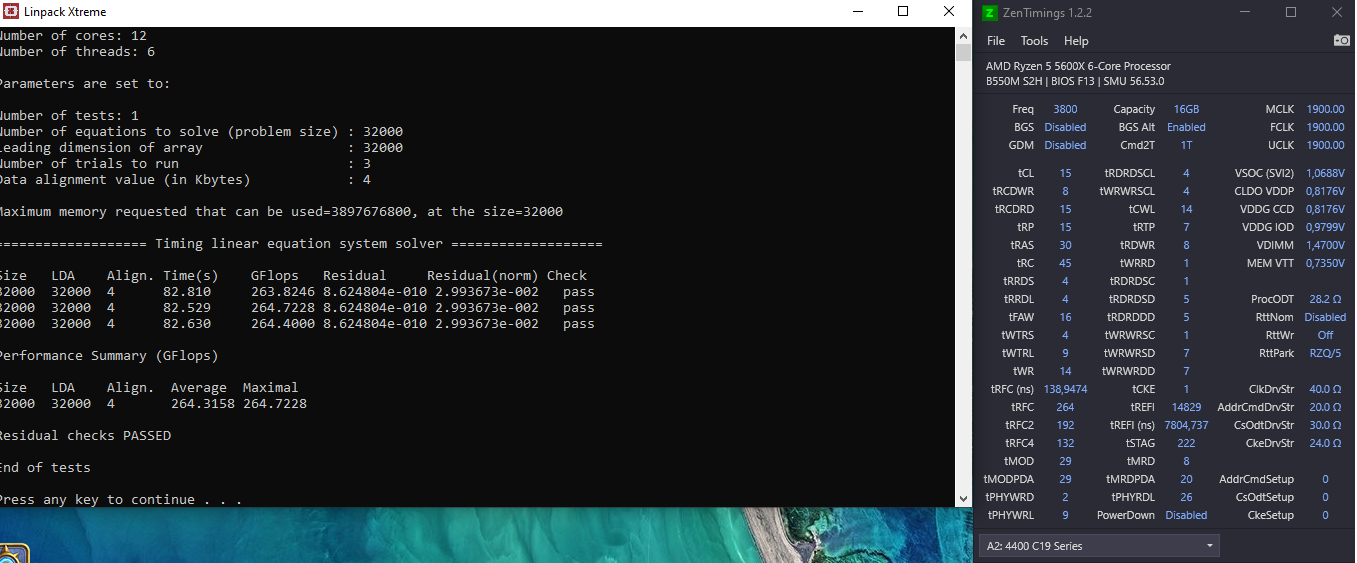Minimize the Linpack Xtreme window
Viewport: 1357px width, 563px height.
858,12
